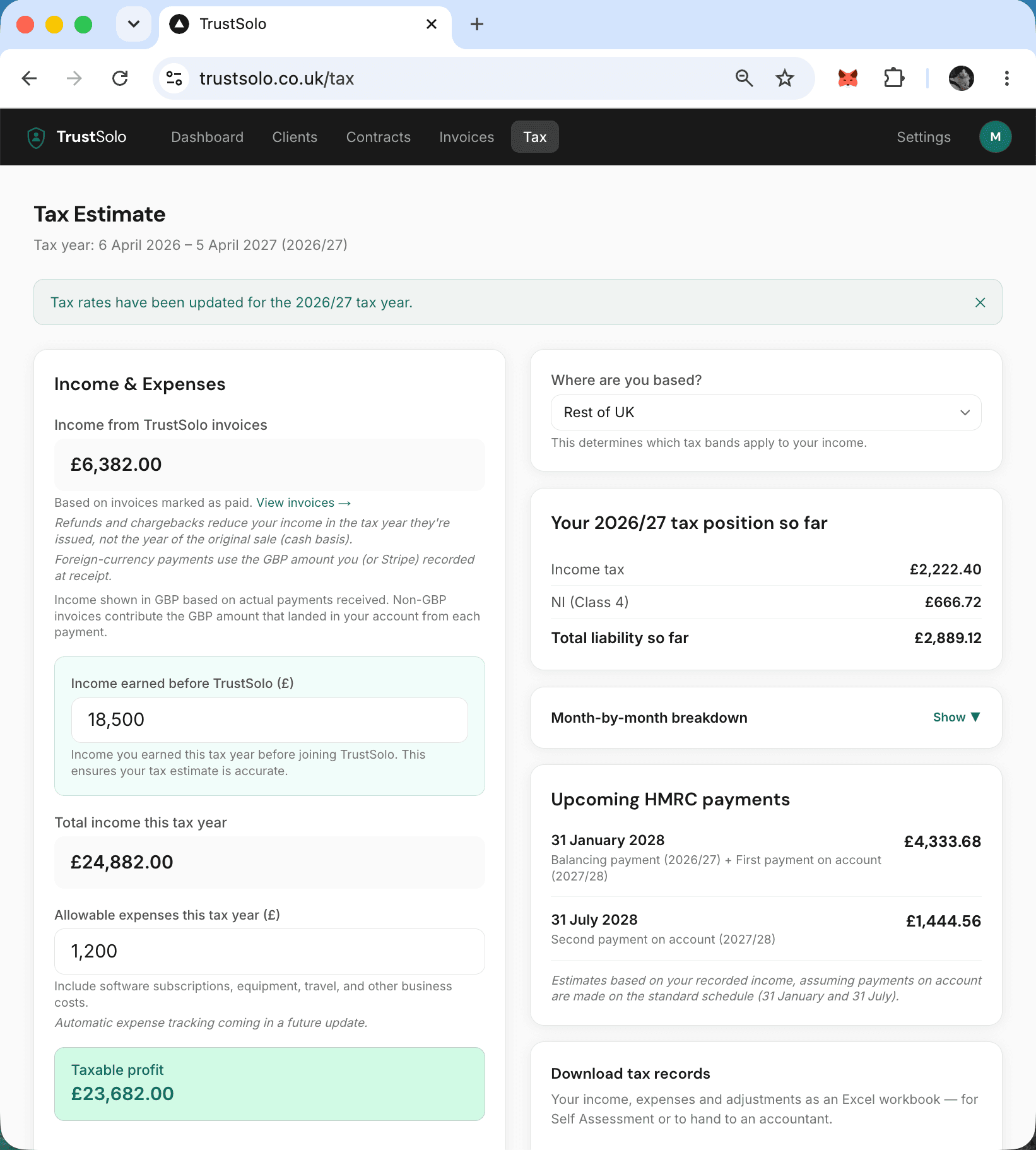Open the tab search dropdown chevron

(134, 24)
